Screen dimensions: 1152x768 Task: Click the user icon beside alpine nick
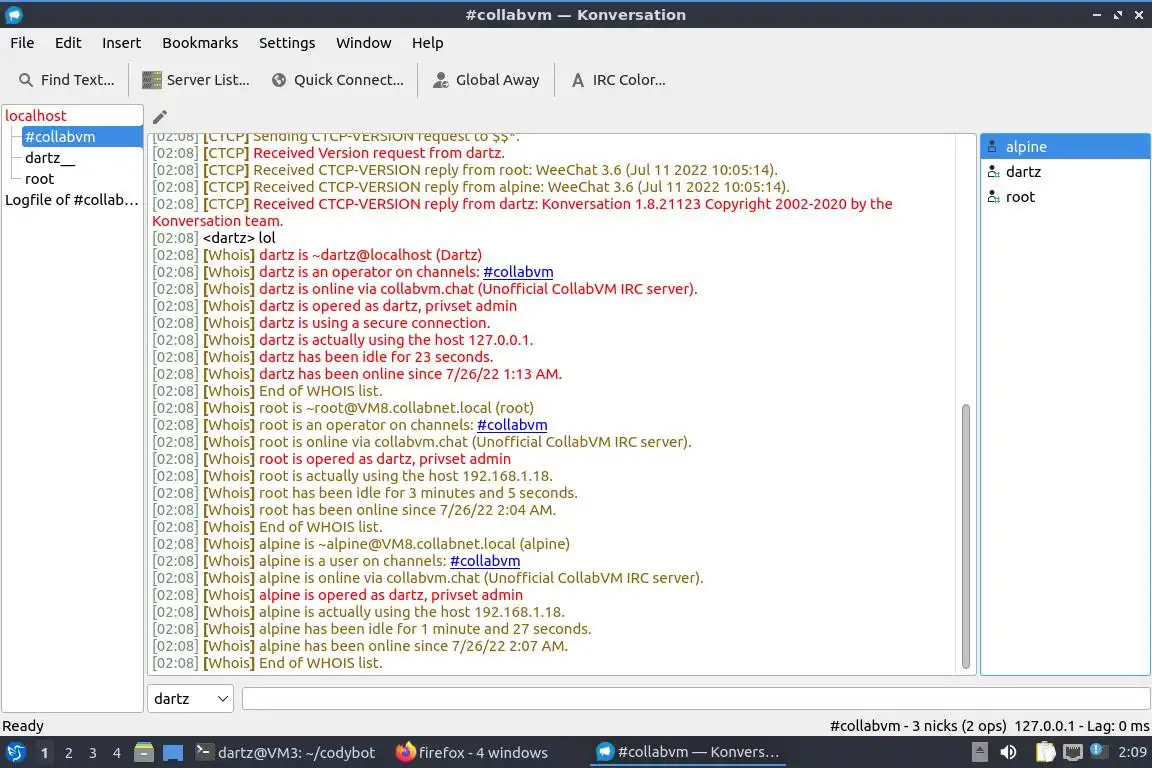(x=993, y=147)
